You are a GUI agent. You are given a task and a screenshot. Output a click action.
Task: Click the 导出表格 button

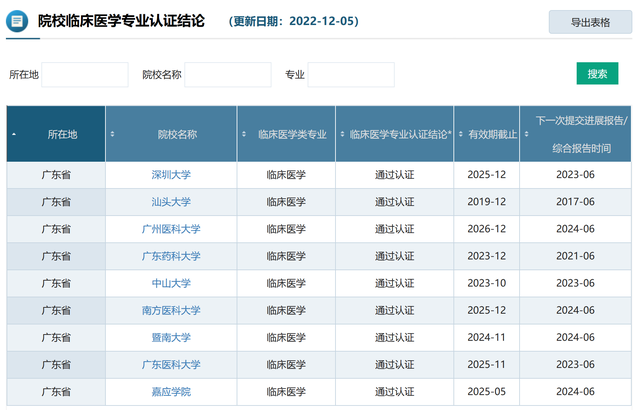590,22
